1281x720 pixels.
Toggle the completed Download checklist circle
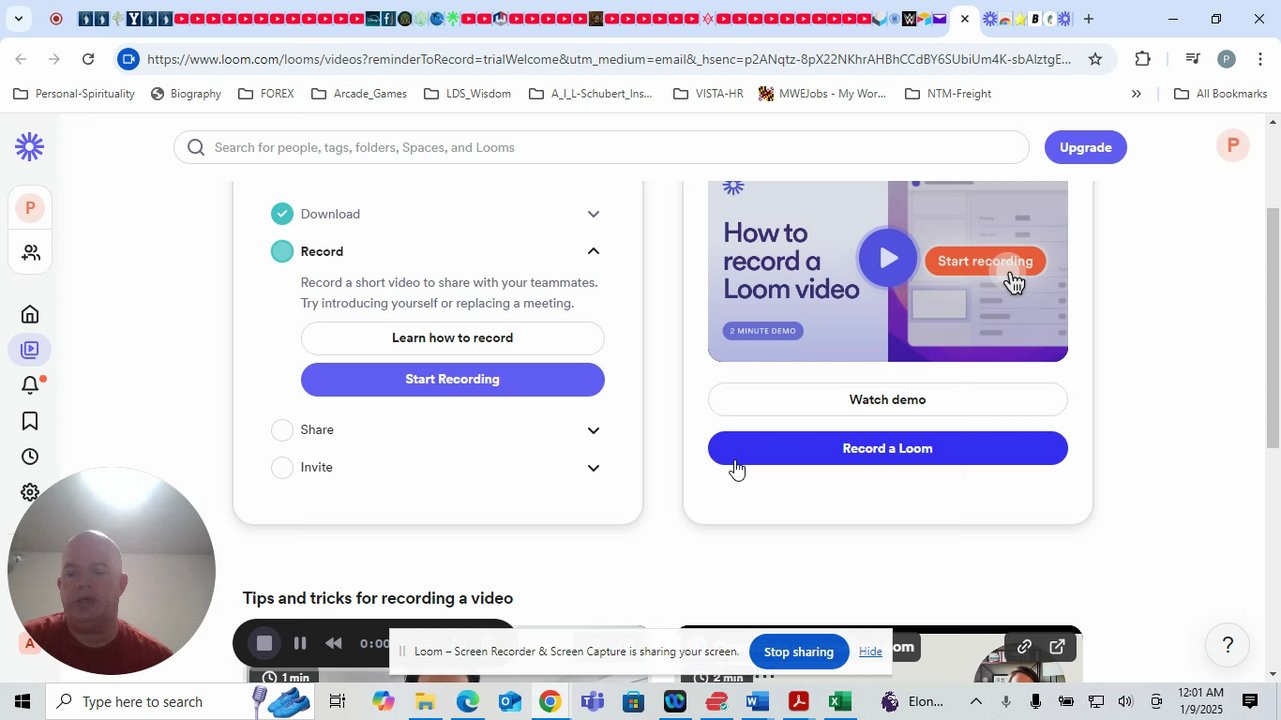tap(282, 214)
